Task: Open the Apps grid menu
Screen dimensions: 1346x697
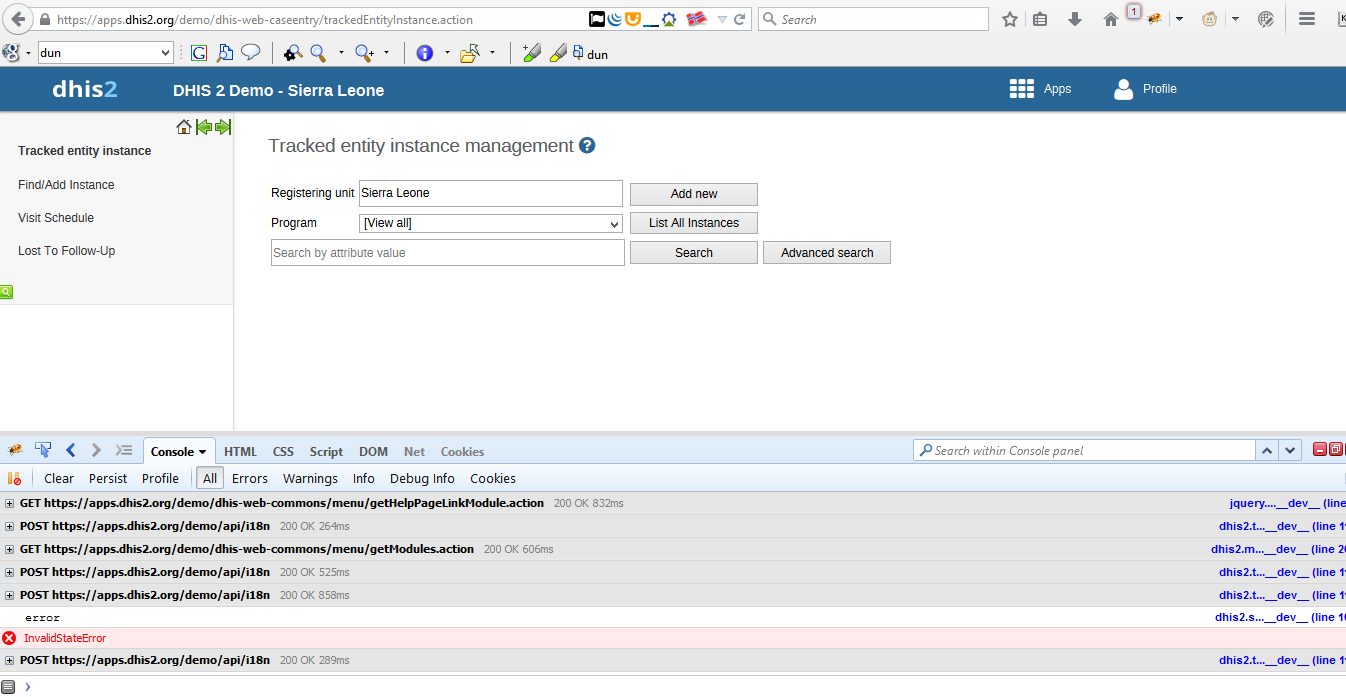Action: pyautogui.click(x=1021, y=89)
